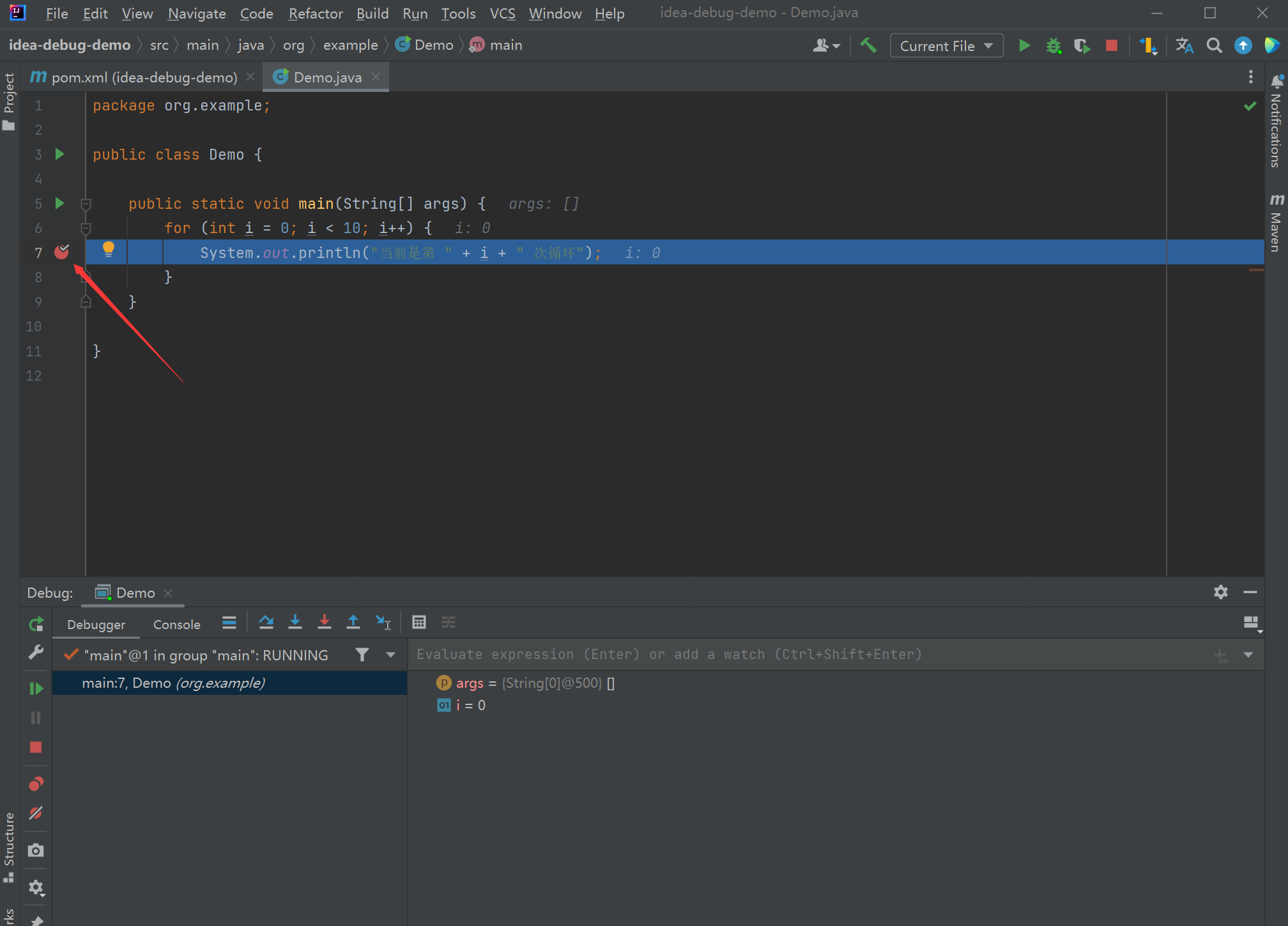The width and height of the screenshot is (1288, 926).
Task: Click the red Stop button in the top toolbar
Action: pyautogui.click(x=1112, y=46)
